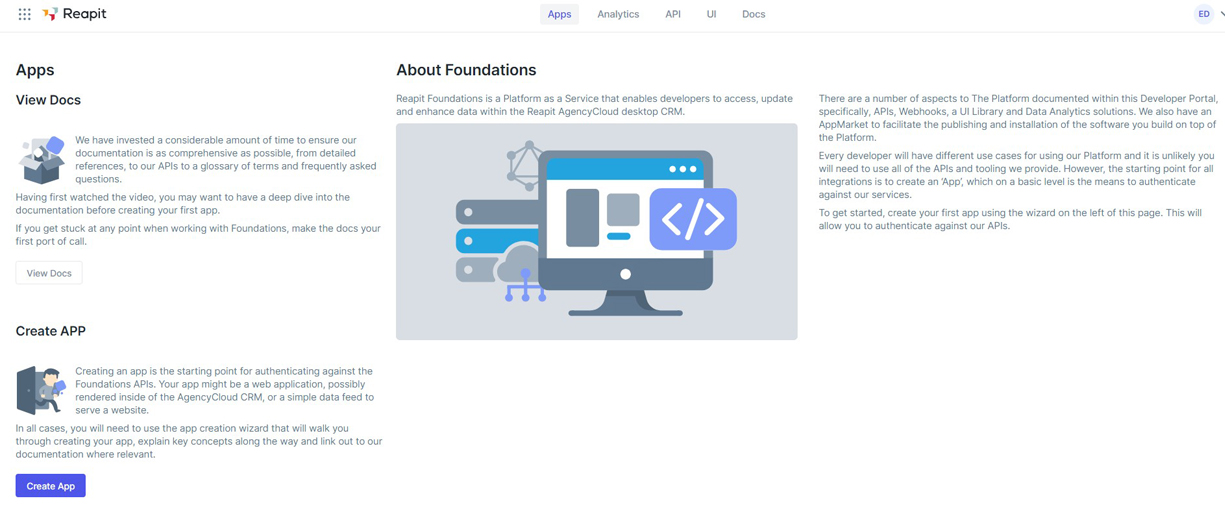Image resolution: width=1225 pixels, height=513 pixels.
Task: Click the person-at-door Create APP illustration
Action: 41,390
